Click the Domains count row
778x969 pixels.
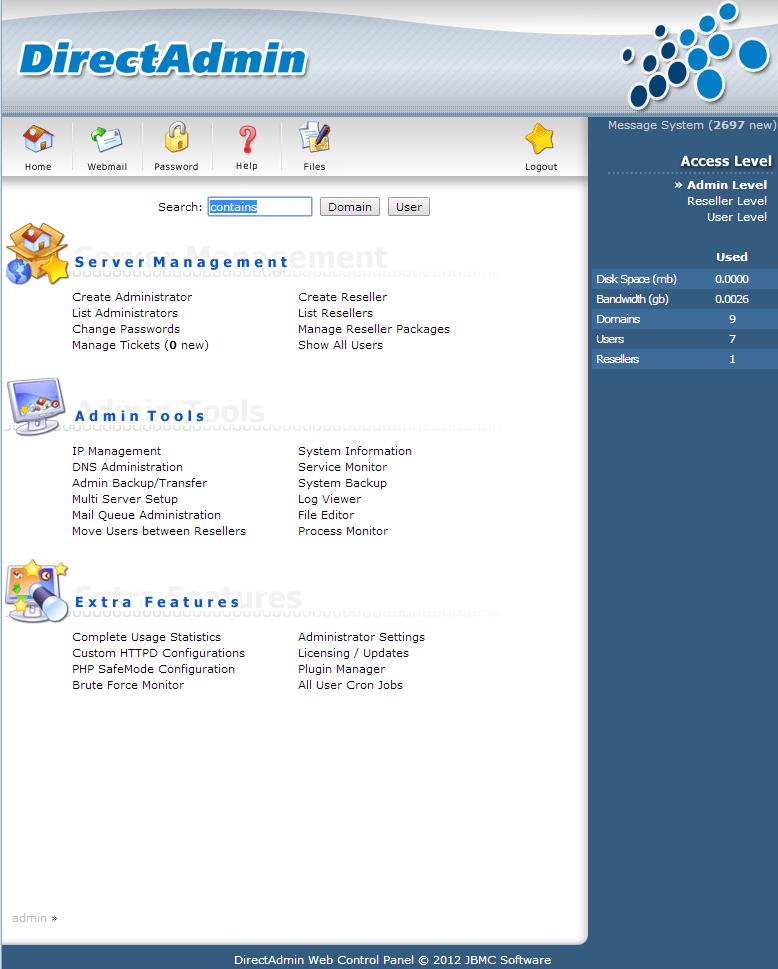click(x=684, y=319)
